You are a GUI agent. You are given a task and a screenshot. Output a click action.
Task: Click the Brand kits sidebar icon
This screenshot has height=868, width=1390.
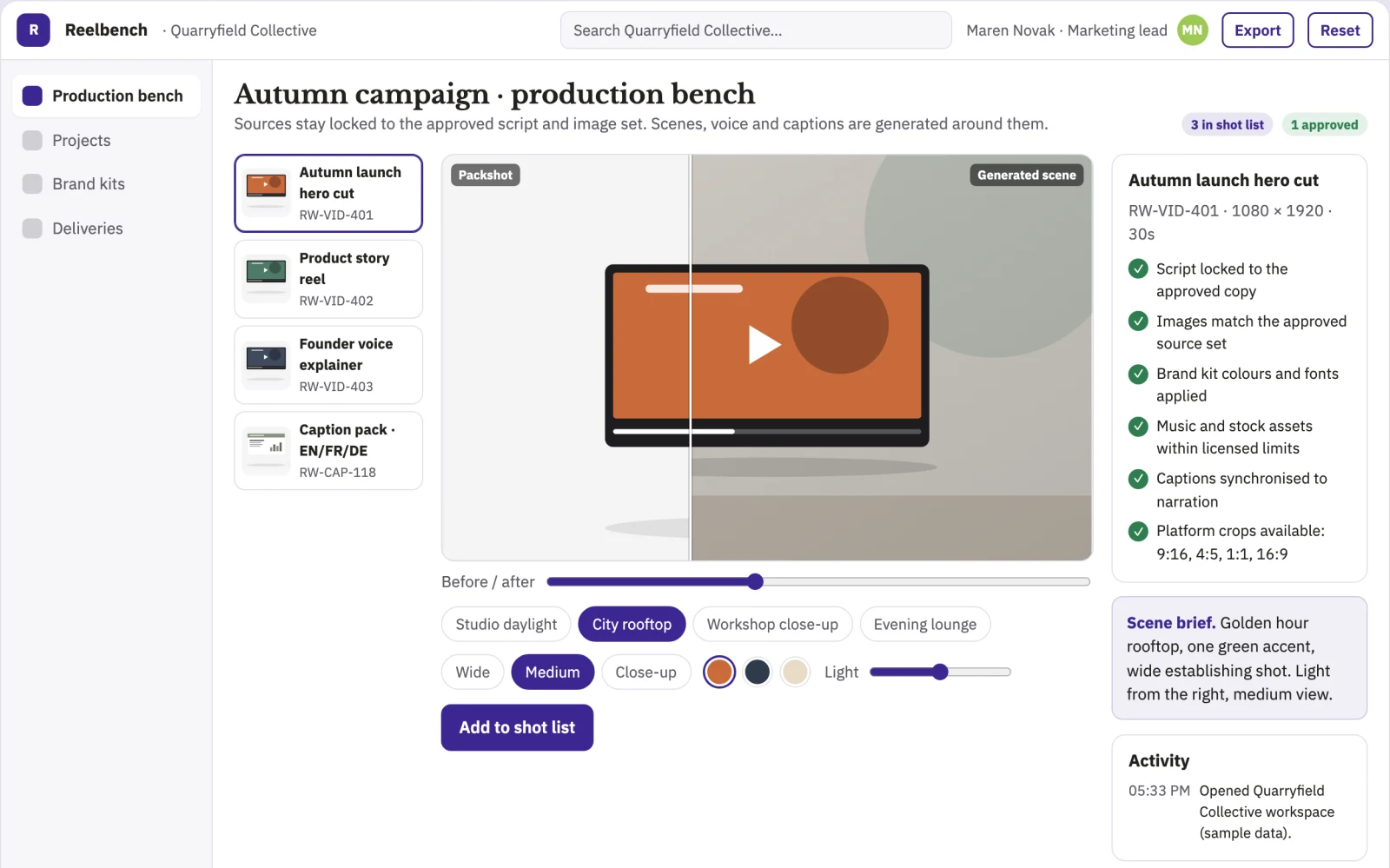click(32, 184)
